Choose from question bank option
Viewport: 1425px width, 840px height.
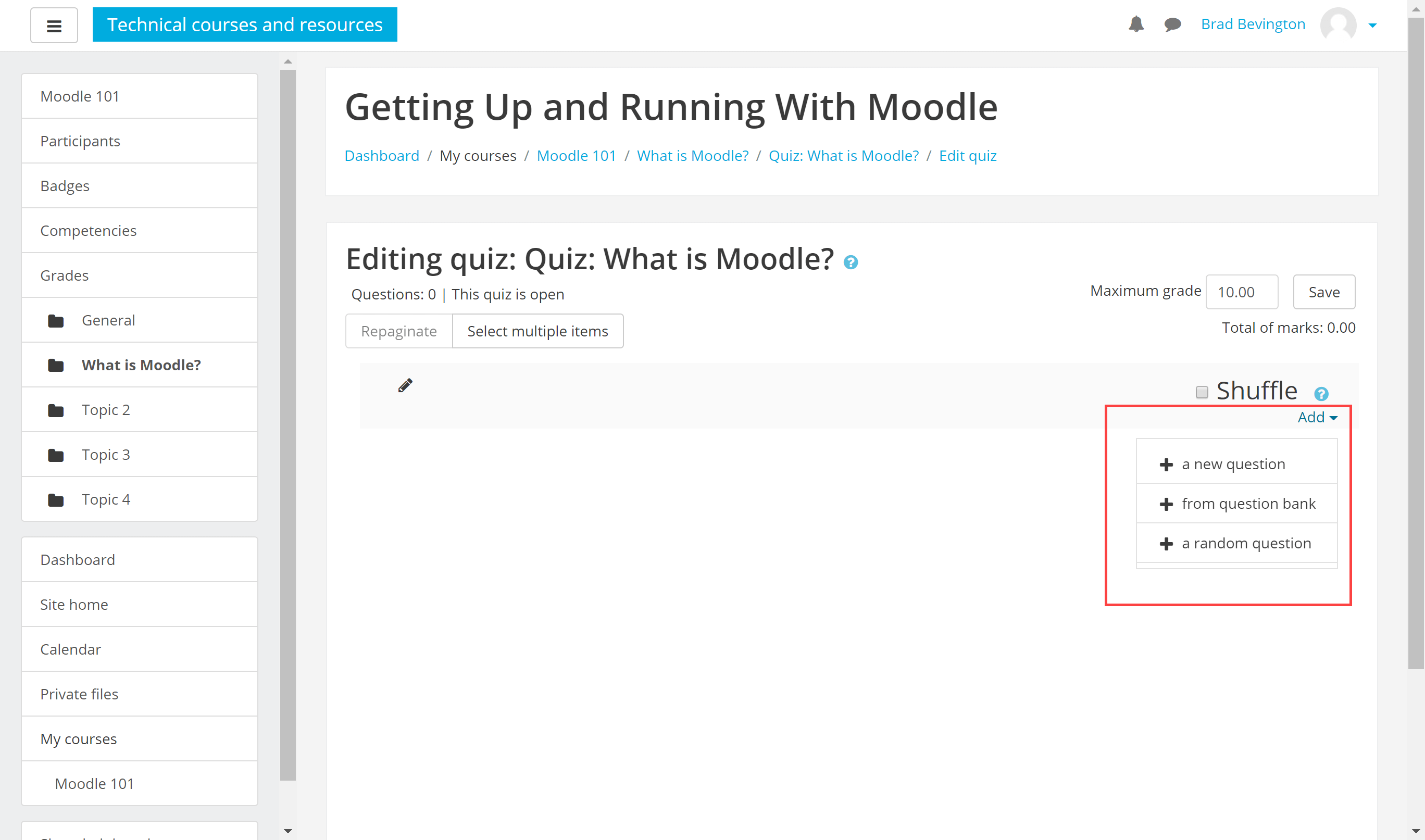(x=1236, y=504)
